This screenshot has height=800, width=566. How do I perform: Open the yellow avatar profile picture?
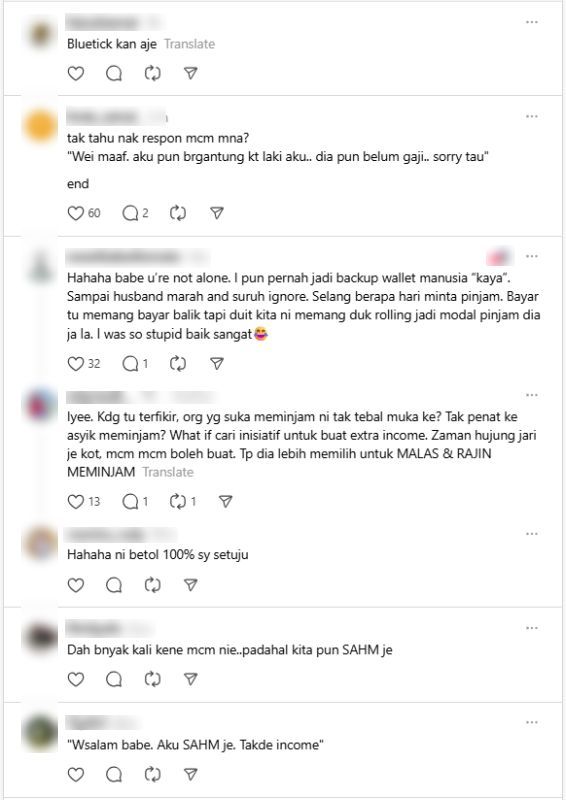tap(41, 126)
